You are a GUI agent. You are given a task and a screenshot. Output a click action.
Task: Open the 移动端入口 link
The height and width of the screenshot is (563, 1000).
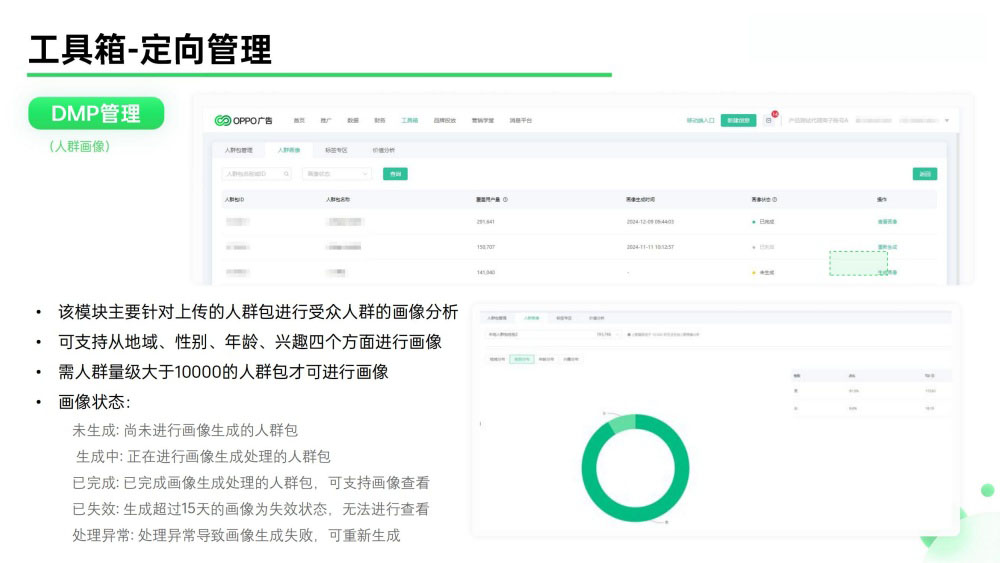pos(700,121)
